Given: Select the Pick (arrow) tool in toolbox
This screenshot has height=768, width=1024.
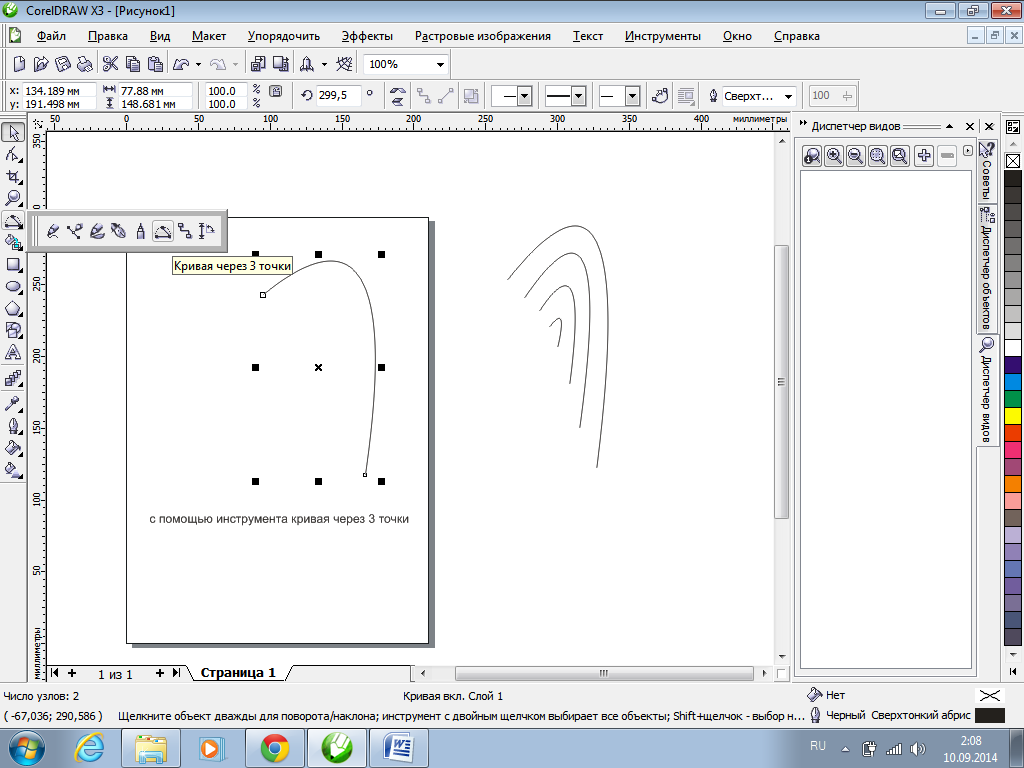Looking at the screenshot, I should (x=13, y=133).
